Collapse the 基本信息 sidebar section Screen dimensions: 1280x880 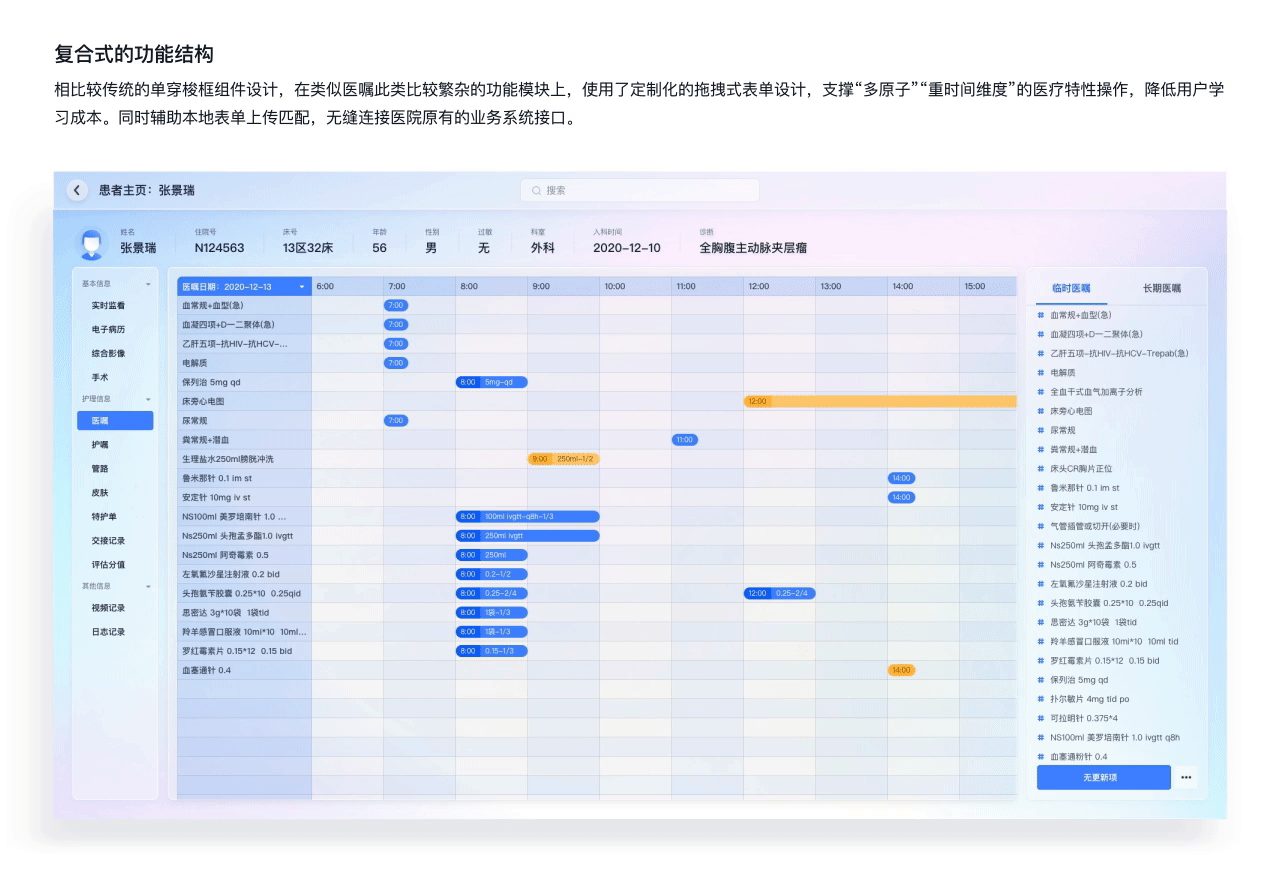(149, 284)
